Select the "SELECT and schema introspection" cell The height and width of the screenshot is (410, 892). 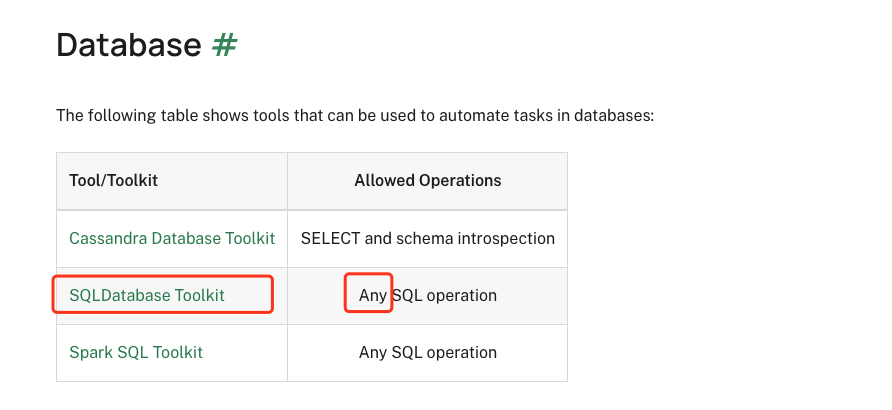(427, 238)
